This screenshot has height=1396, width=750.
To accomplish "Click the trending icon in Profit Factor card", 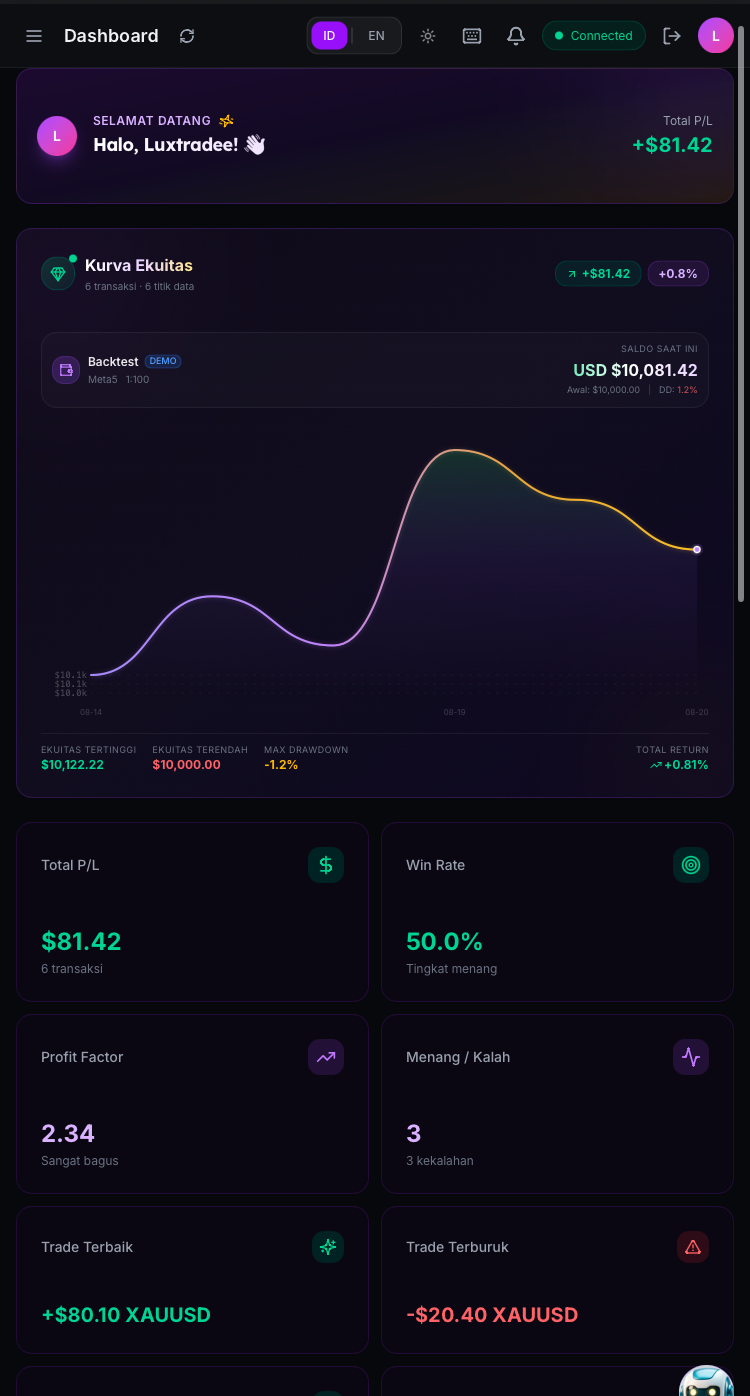I will click(x=326, y=1057).
